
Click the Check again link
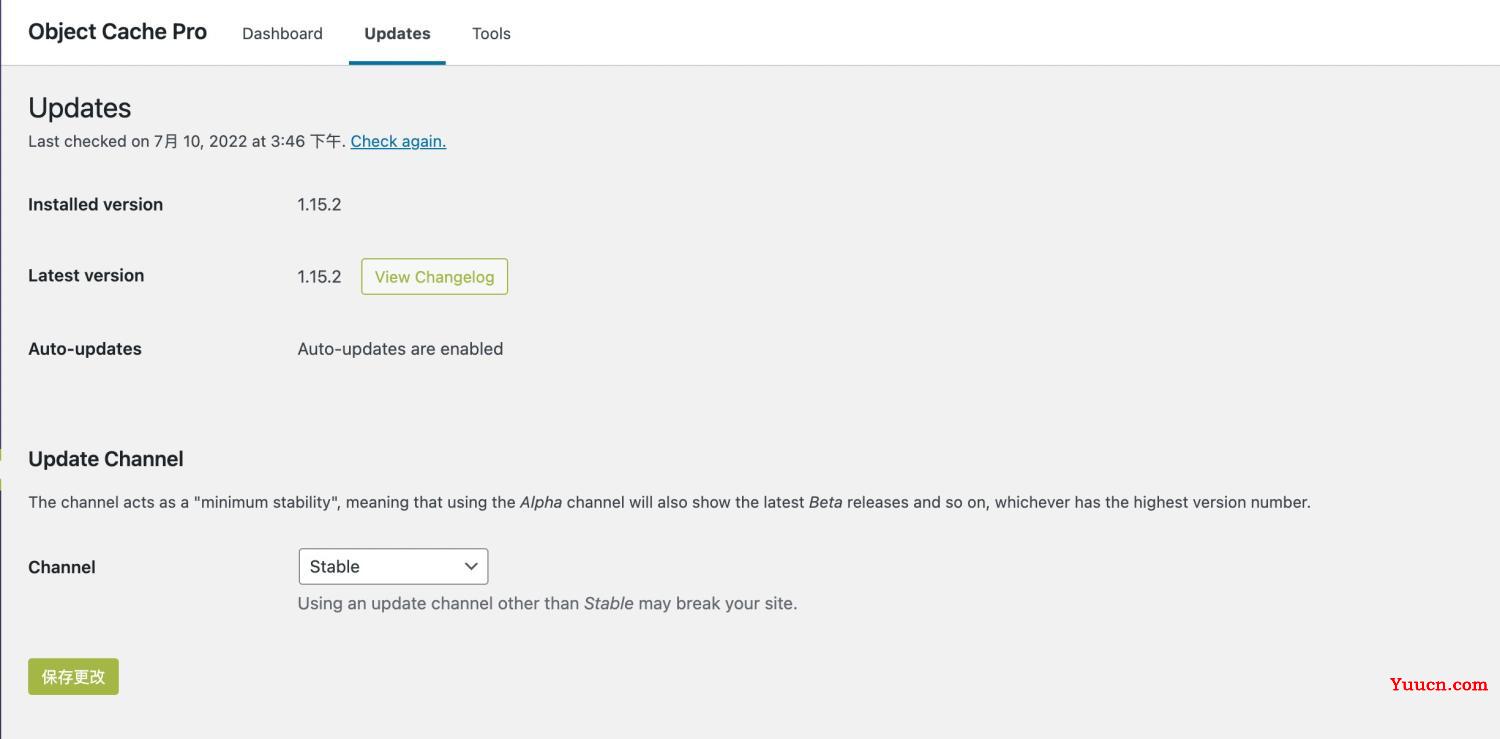pos(398,141)
